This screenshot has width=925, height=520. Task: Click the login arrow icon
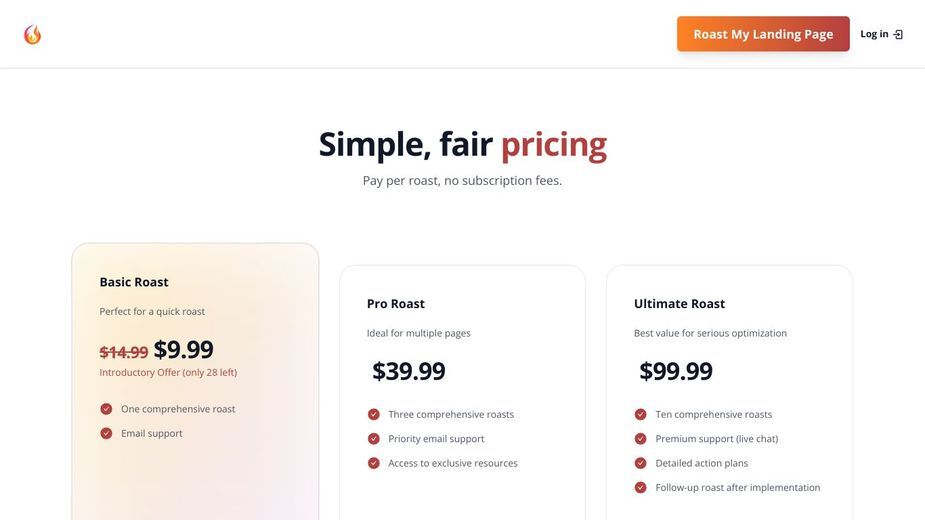pos(898,34)
